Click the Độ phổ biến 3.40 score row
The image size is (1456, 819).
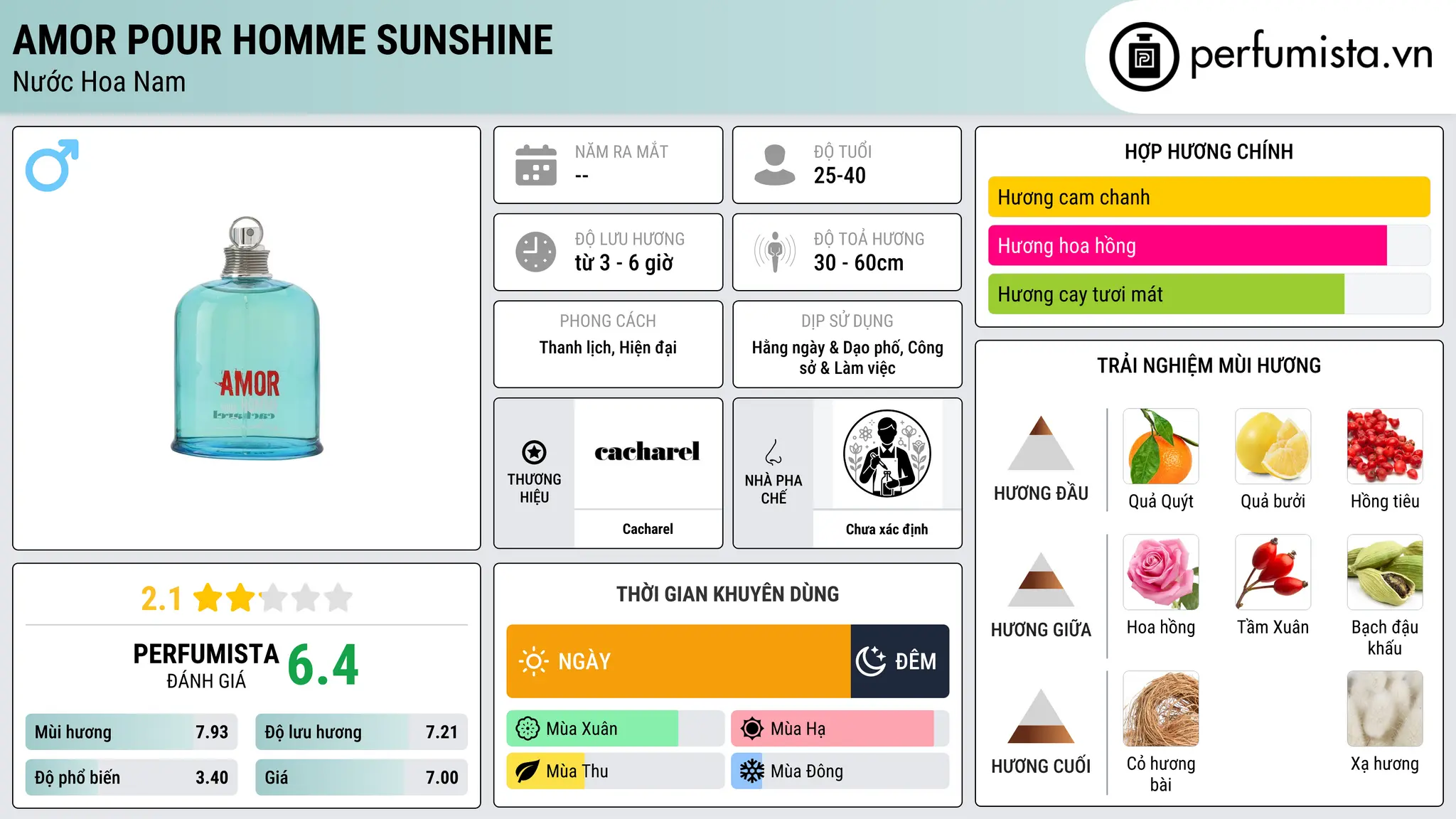[x=132, y=777]
